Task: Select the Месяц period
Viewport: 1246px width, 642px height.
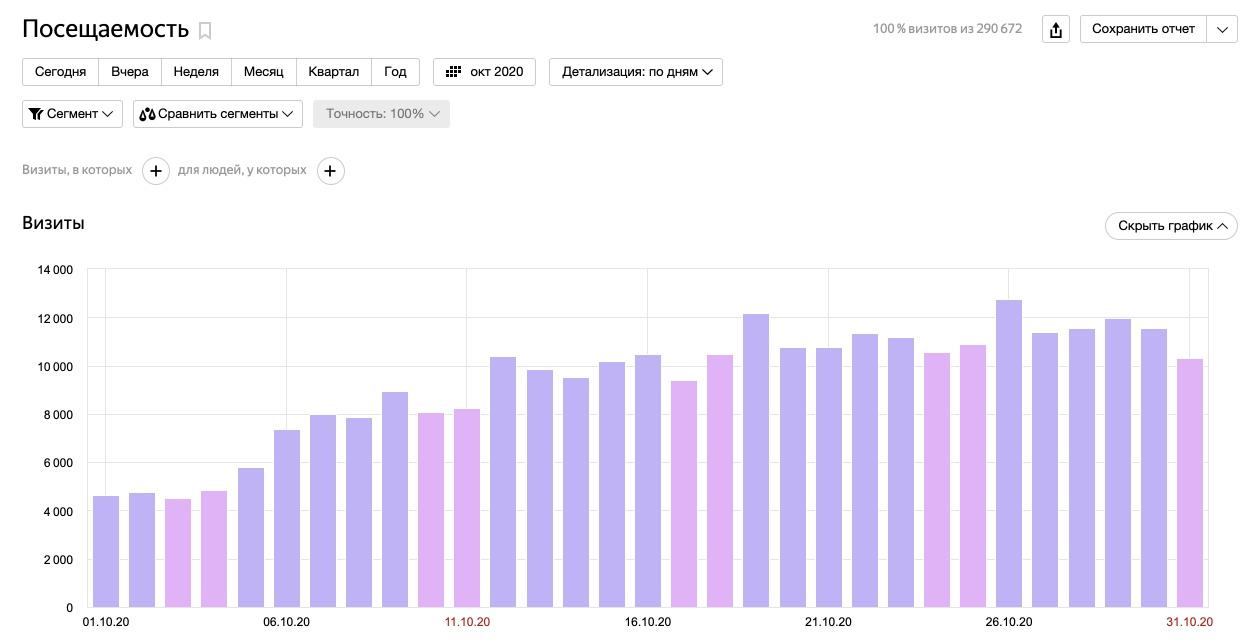Action: (264, 72)
